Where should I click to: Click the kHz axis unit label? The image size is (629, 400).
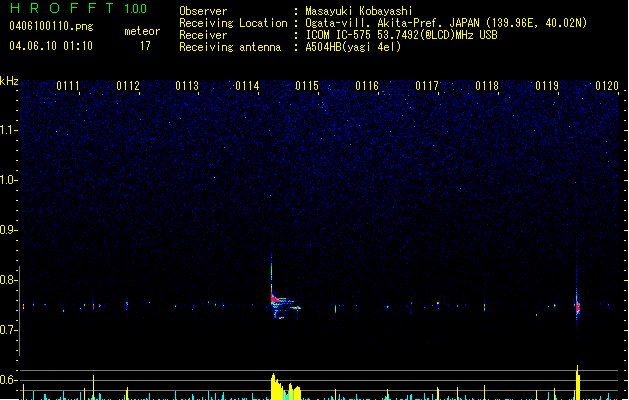coord(9,81)
